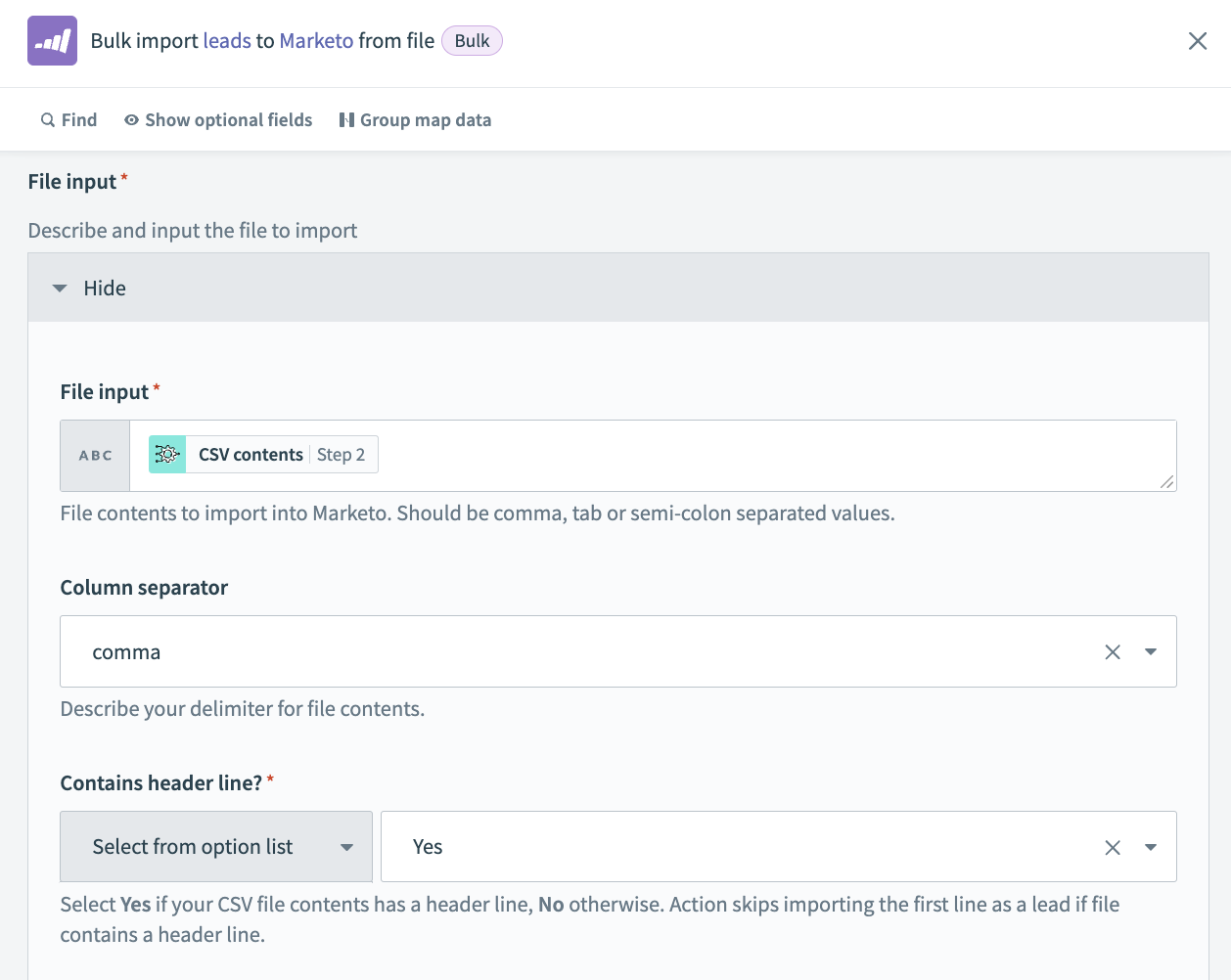Image resolution: width=1231 pixels, height=980 pixels.
Task: Expand the Yes header line dropdown arrow
Action: [x=1151, y=848]
